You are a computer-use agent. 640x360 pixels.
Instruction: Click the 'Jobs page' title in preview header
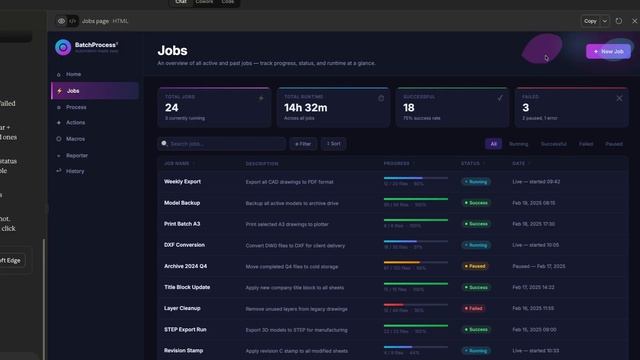point(95,21)
